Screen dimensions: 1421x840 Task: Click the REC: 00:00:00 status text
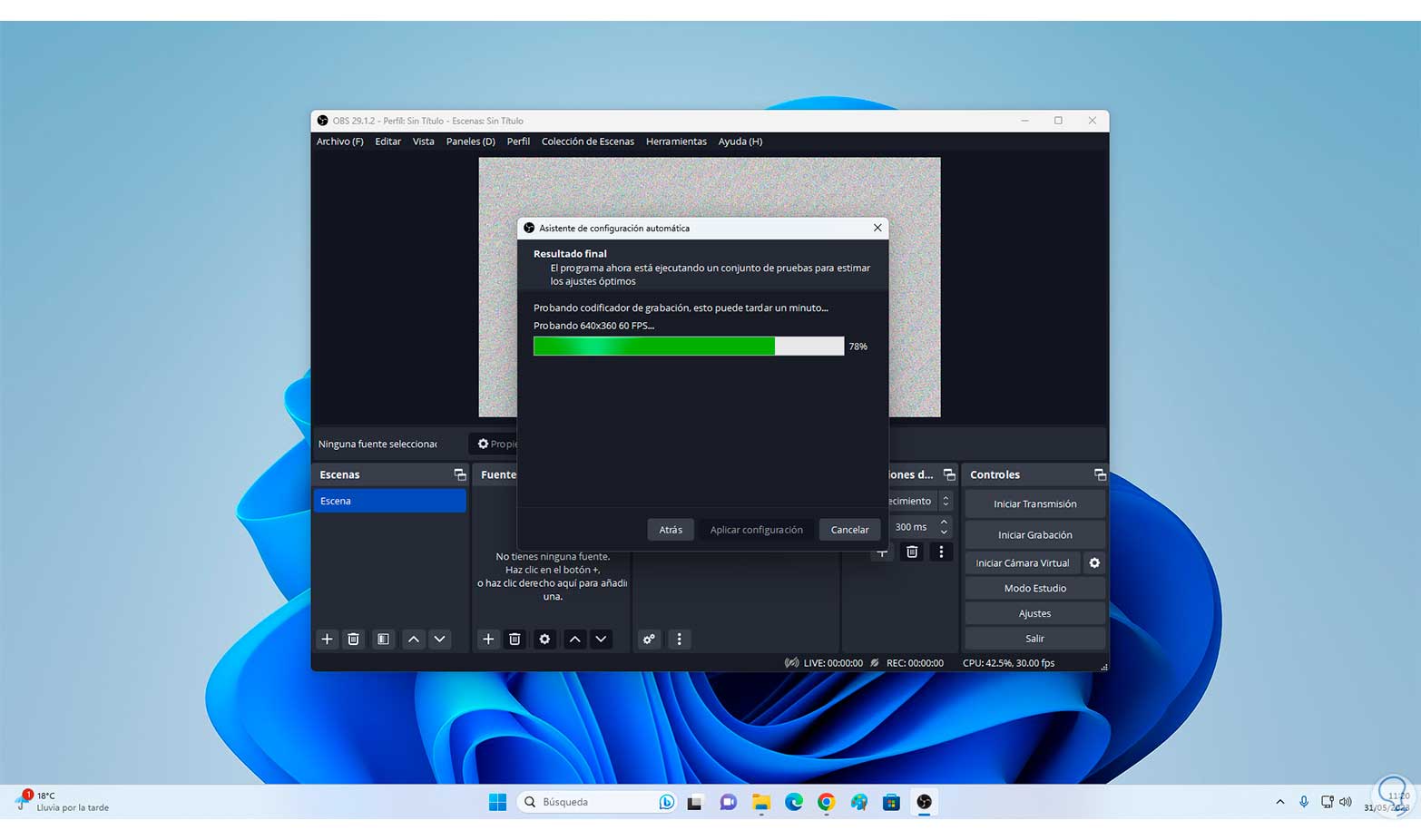(x=915, y=663)
